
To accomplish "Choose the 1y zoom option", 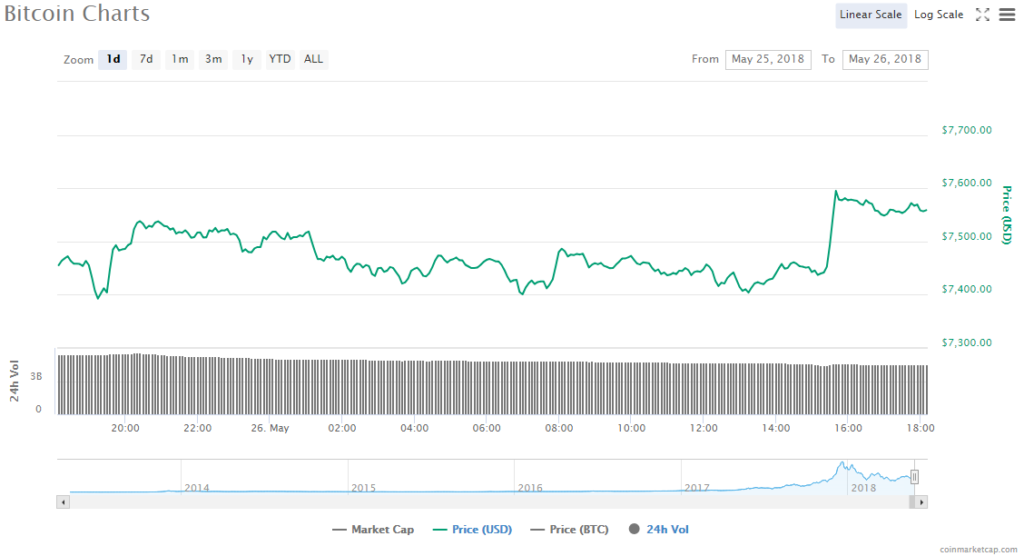I will pyautogui.click(x=246, y=59).
